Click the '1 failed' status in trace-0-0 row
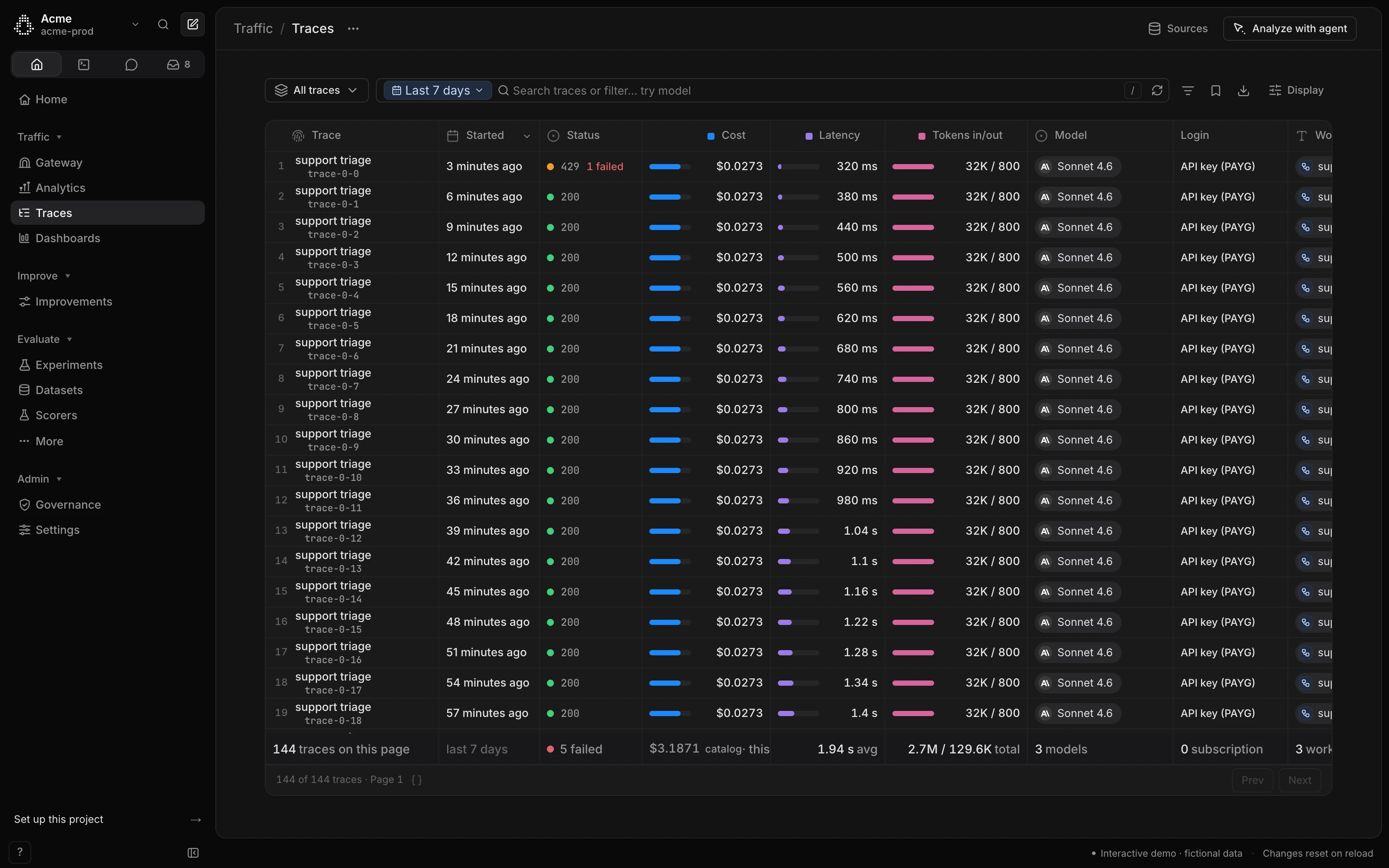 (x=604, y=167)
